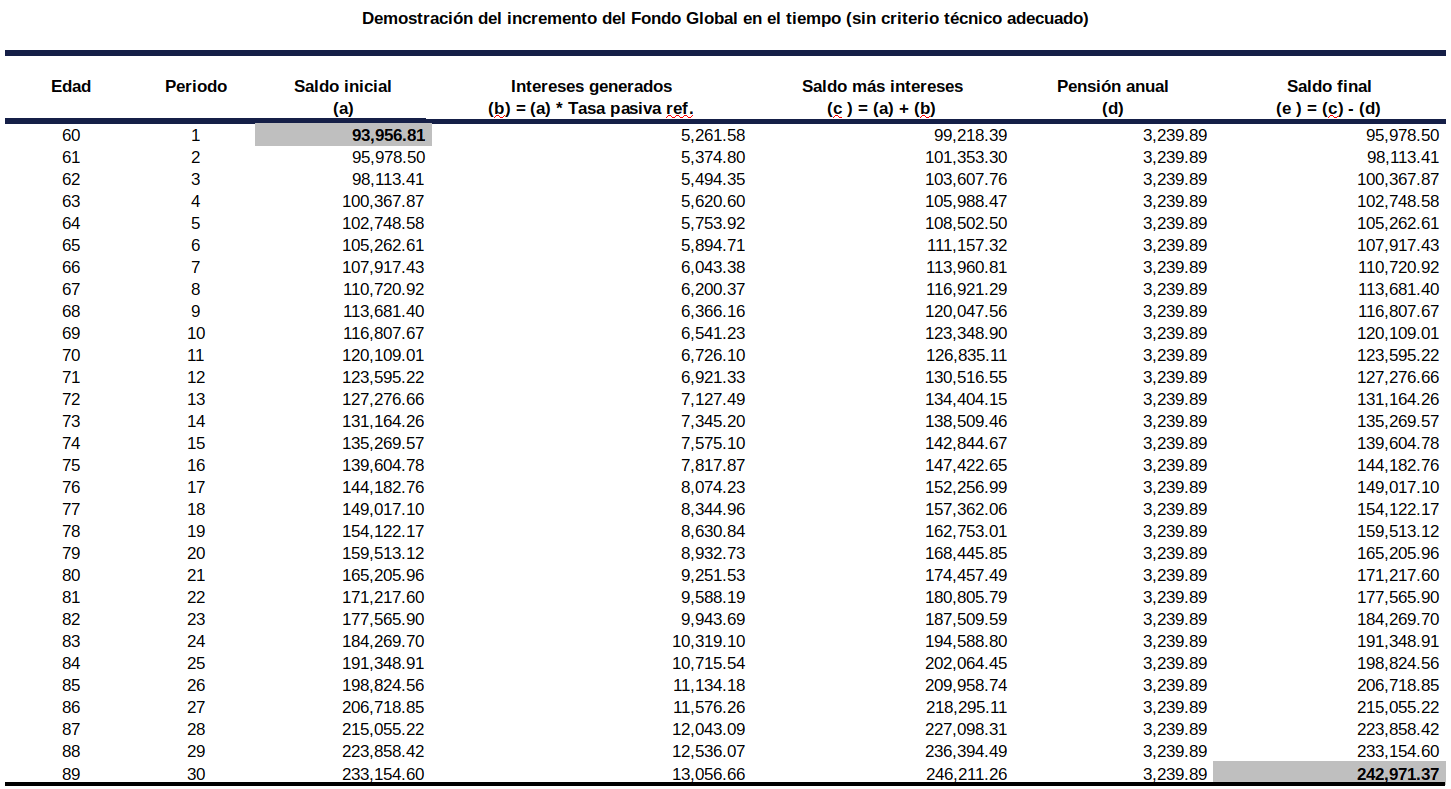The image size is (1451, 789).
Task: Click the "Intereses generados" column header
Action: pyautogui.click(x=592, y=87)
